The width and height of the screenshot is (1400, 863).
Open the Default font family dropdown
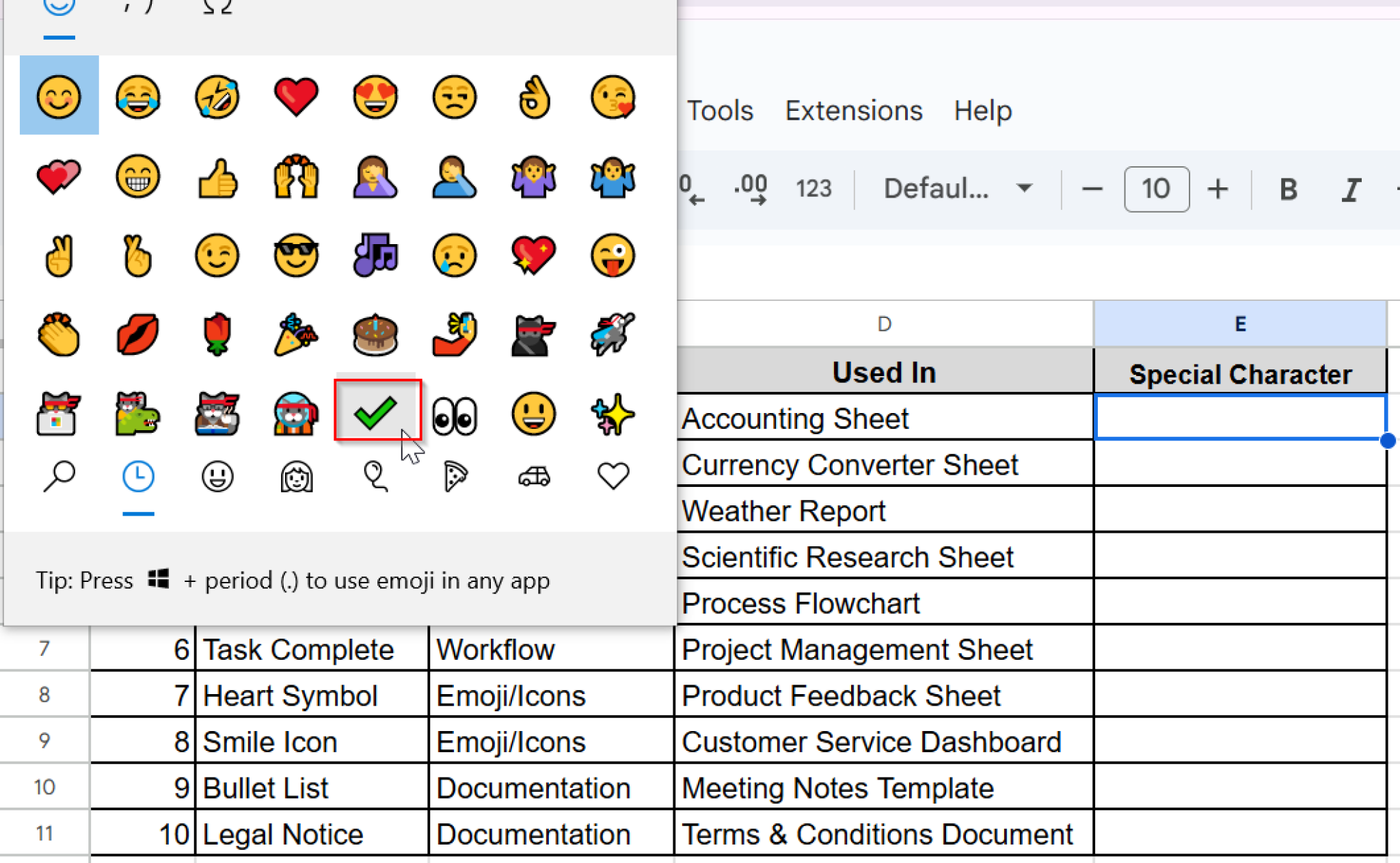954,189
